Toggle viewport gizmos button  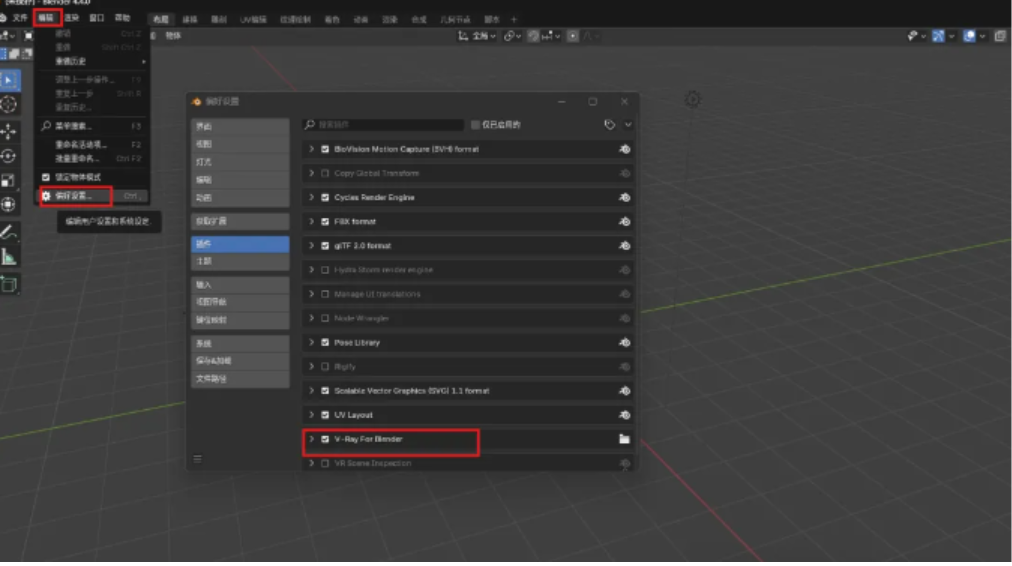pyautogui.click(x=938, y=36)
